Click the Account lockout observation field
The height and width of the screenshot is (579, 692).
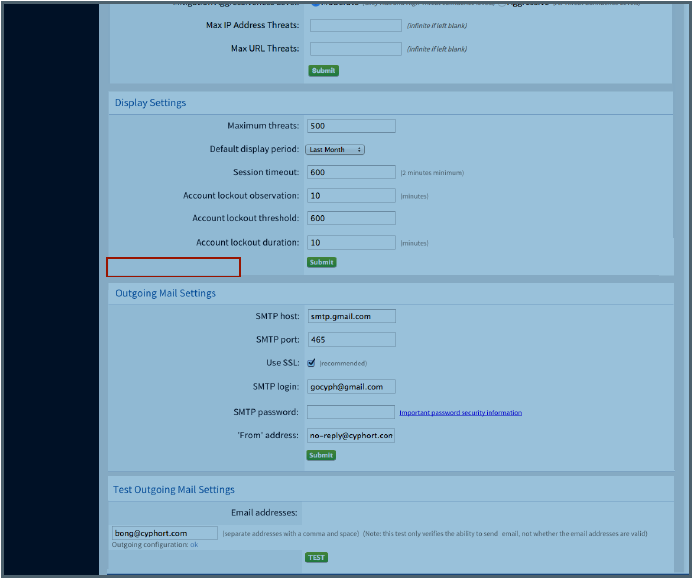pyautogui.click(x=351, y=196)
